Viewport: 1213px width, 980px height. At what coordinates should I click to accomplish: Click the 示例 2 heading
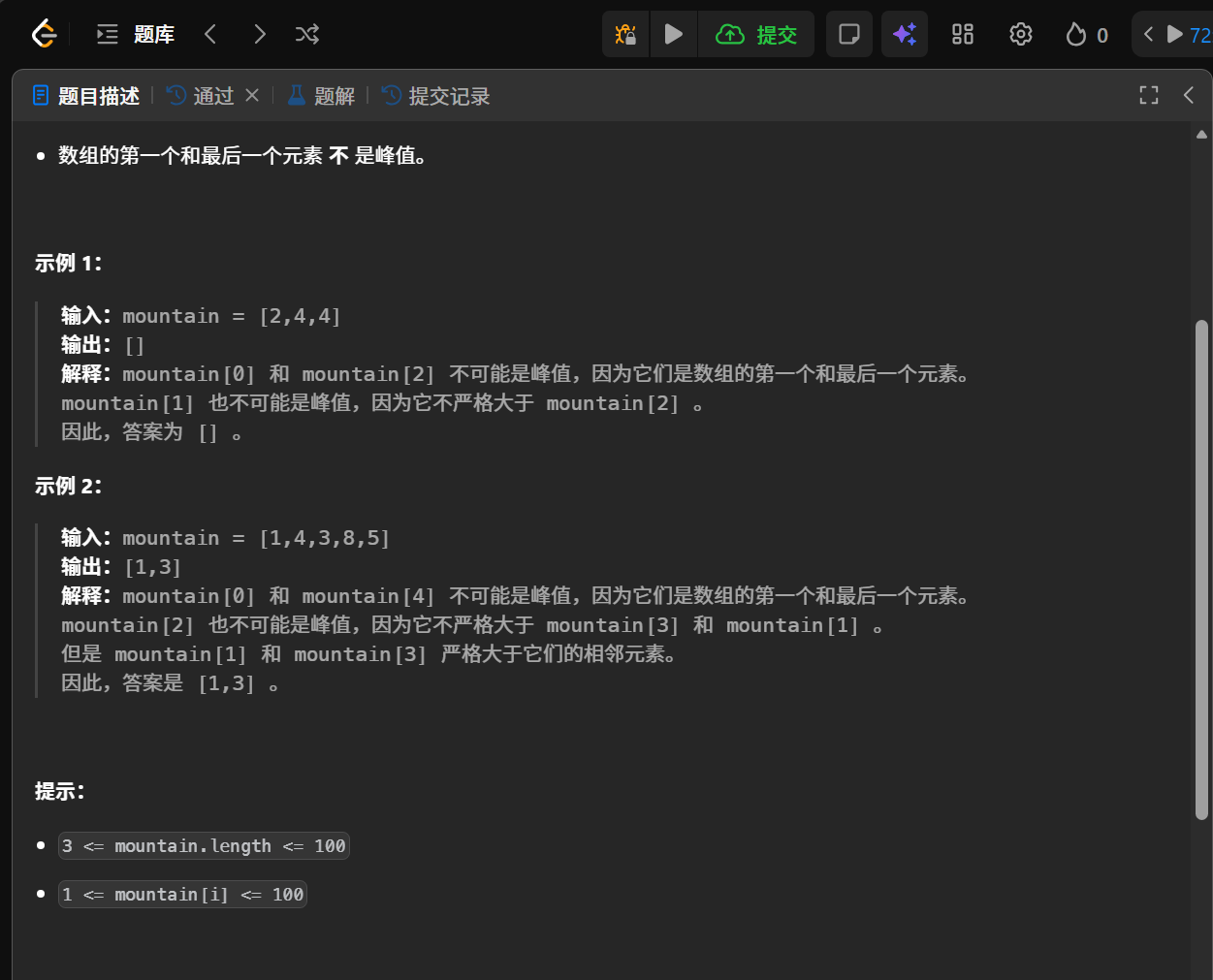click(x=69, y=486)
